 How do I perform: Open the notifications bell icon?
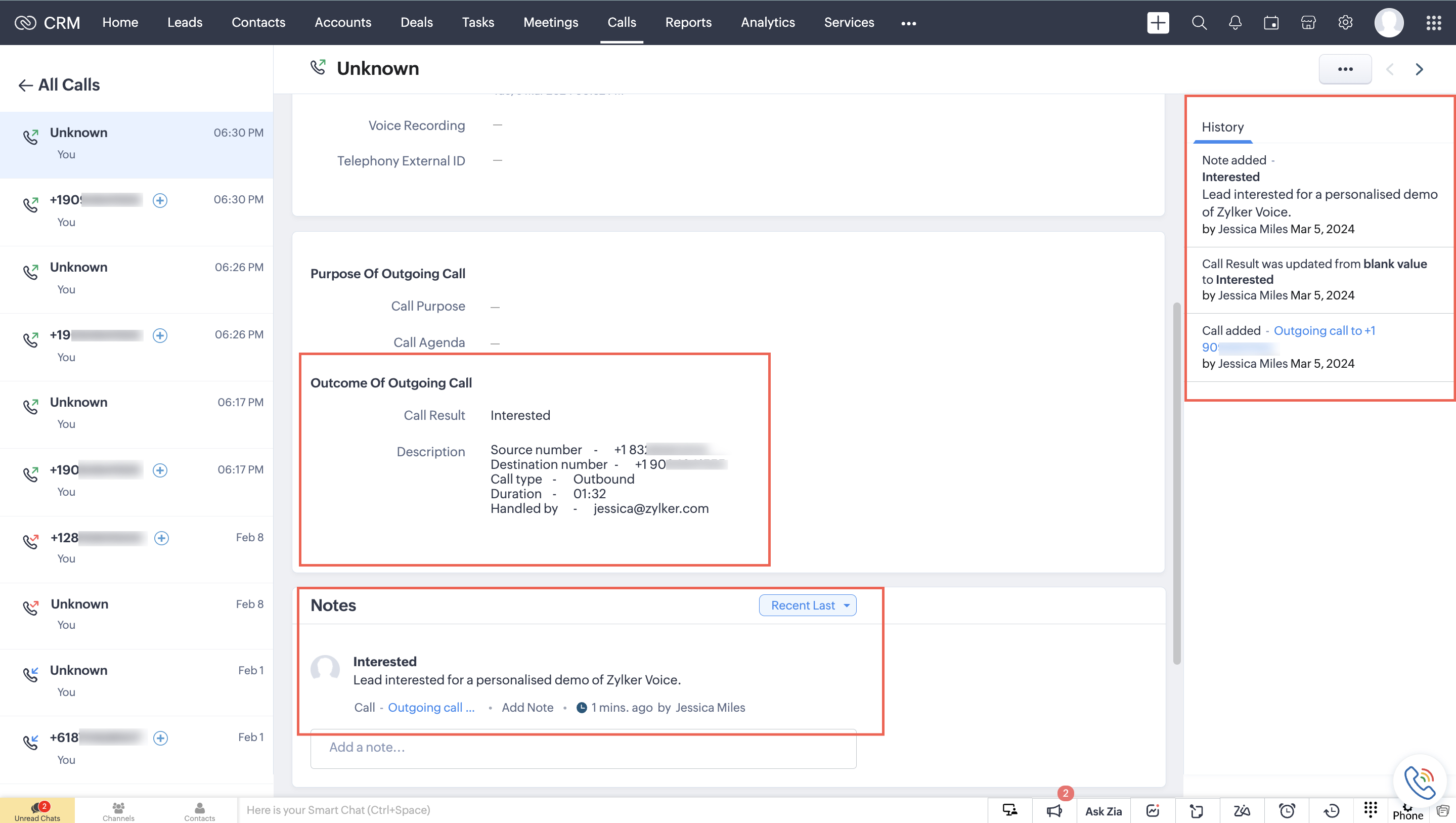(x=1235, y=23)
